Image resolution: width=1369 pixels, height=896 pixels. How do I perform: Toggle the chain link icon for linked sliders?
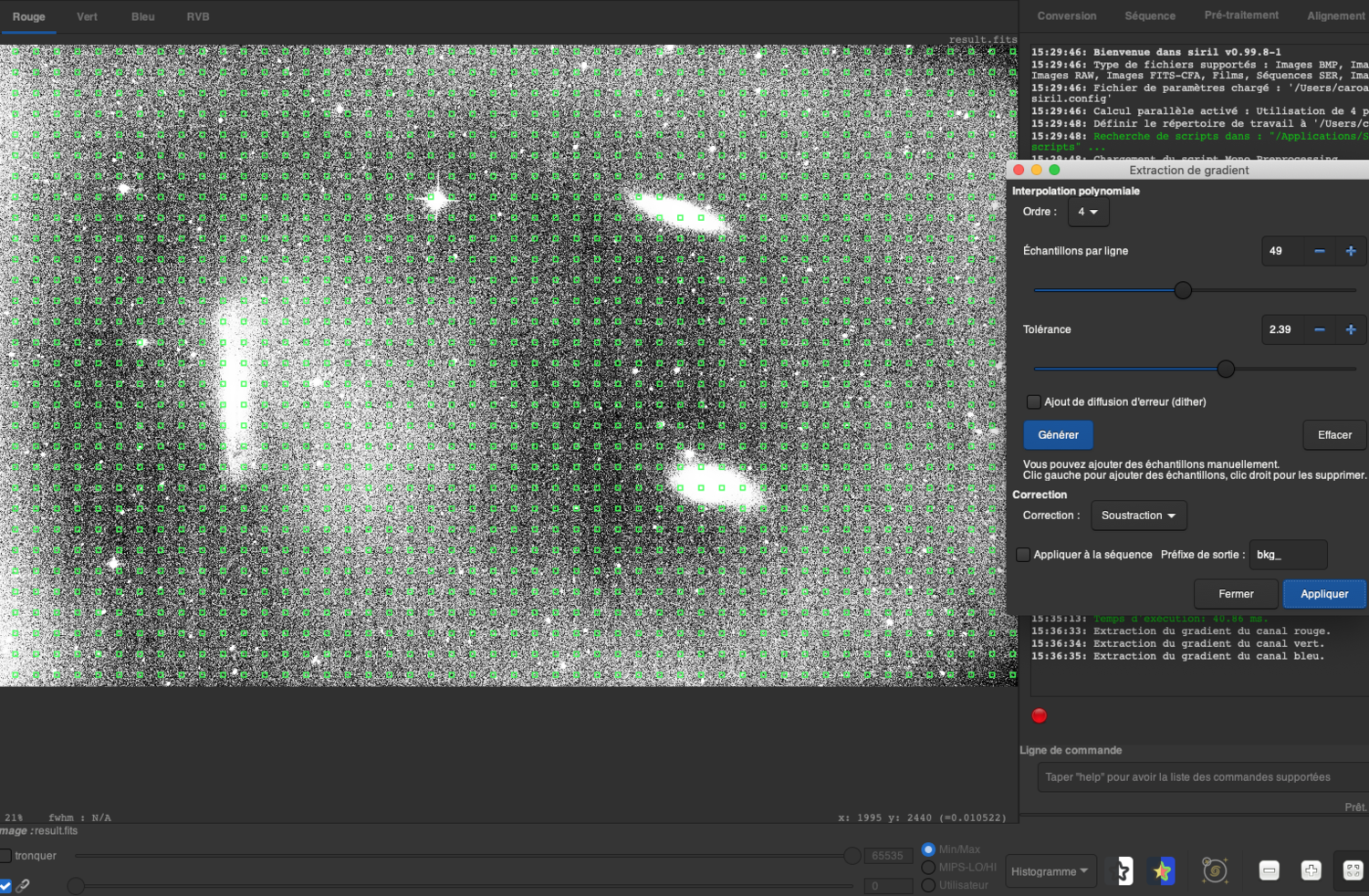coord(23,884)
